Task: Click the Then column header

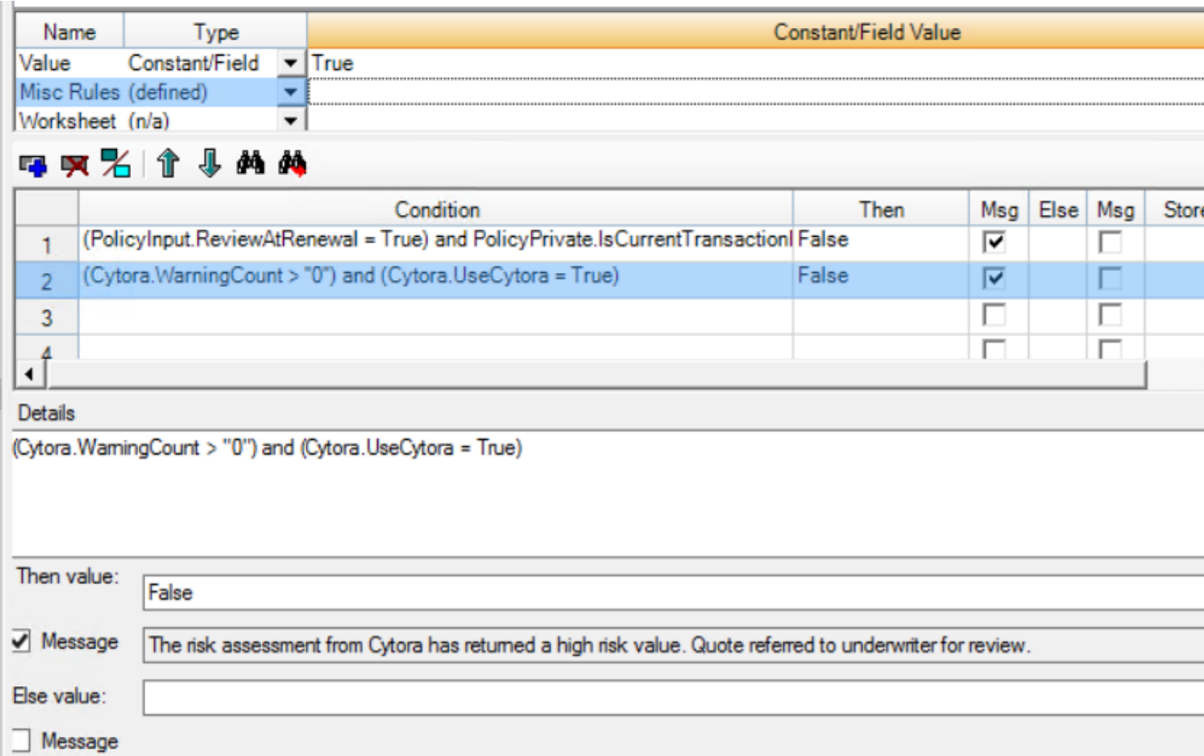Action: click(x=882, y=210)
